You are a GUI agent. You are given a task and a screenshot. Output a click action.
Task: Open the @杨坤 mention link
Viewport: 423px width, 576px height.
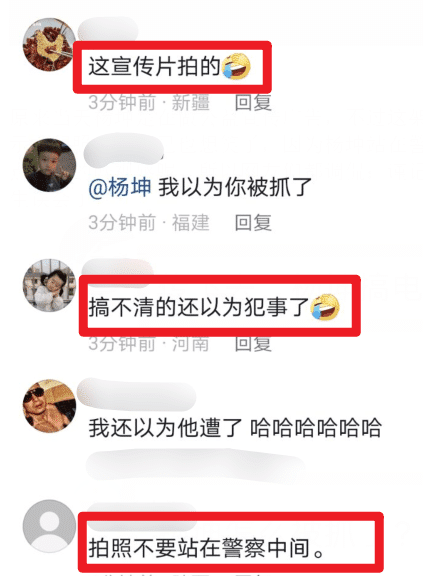pos(120,187)
